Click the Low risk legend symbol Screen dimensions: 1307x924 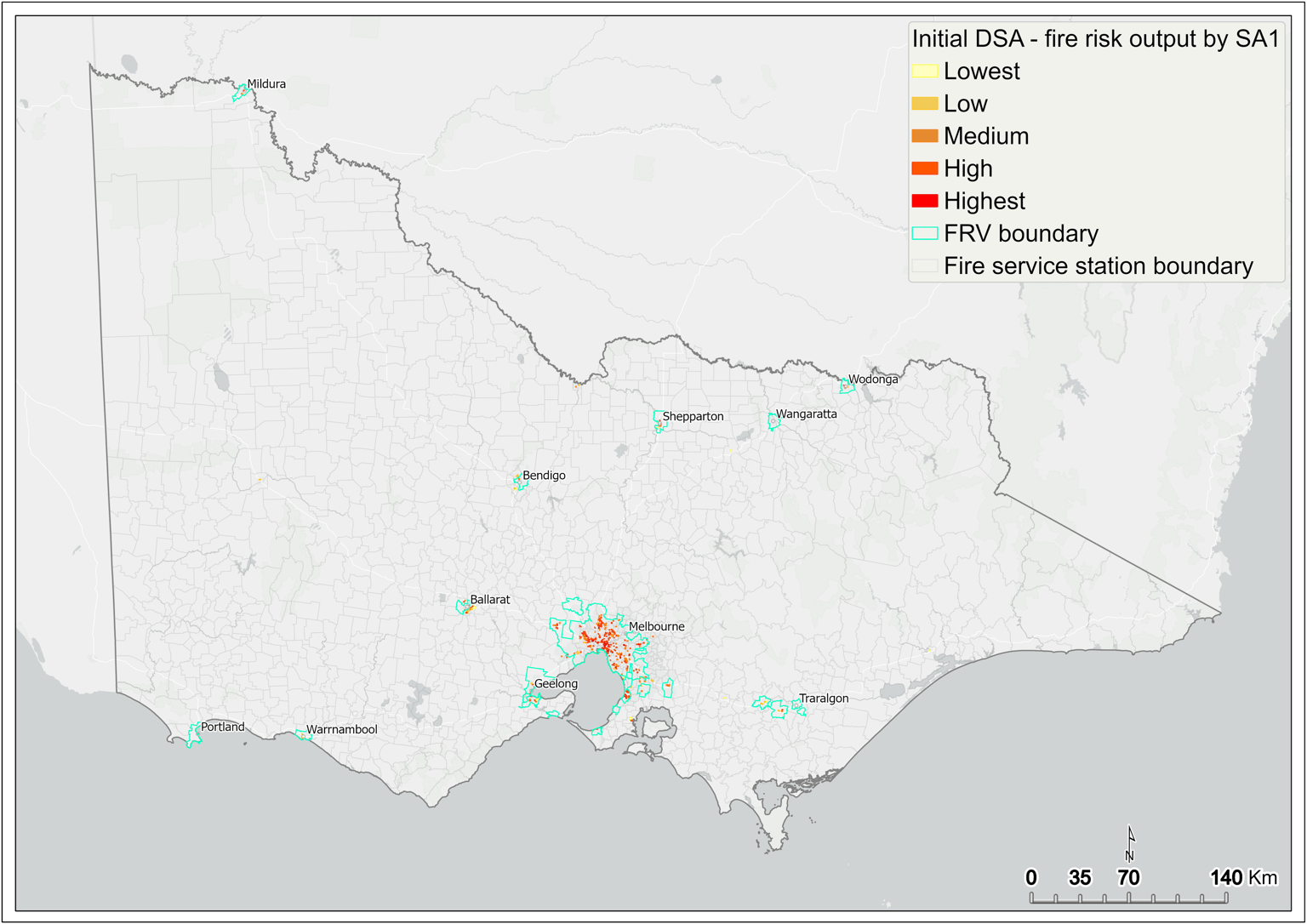point(927,105)
